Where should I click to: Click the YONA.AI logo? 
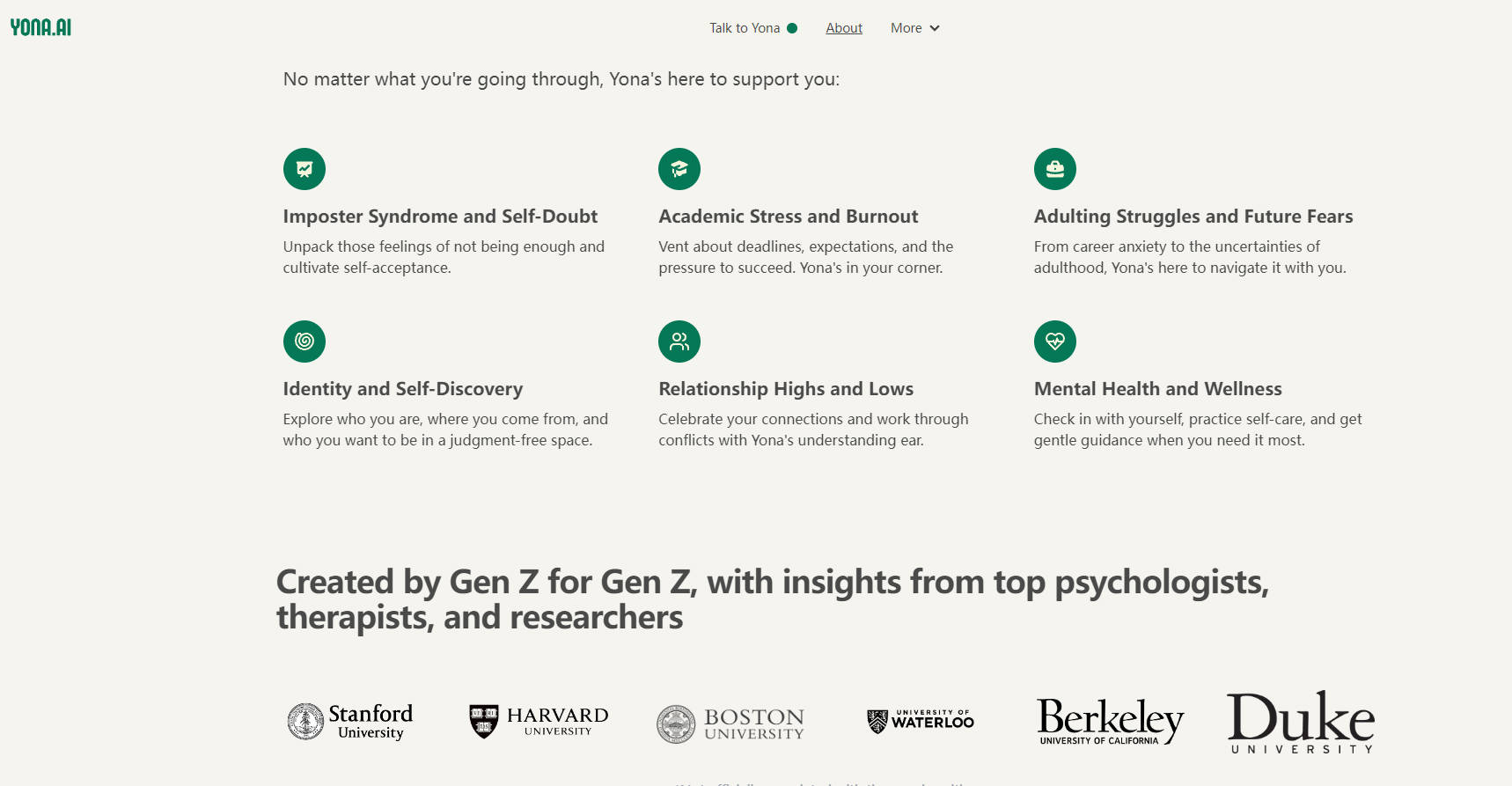tap(40, 27)
